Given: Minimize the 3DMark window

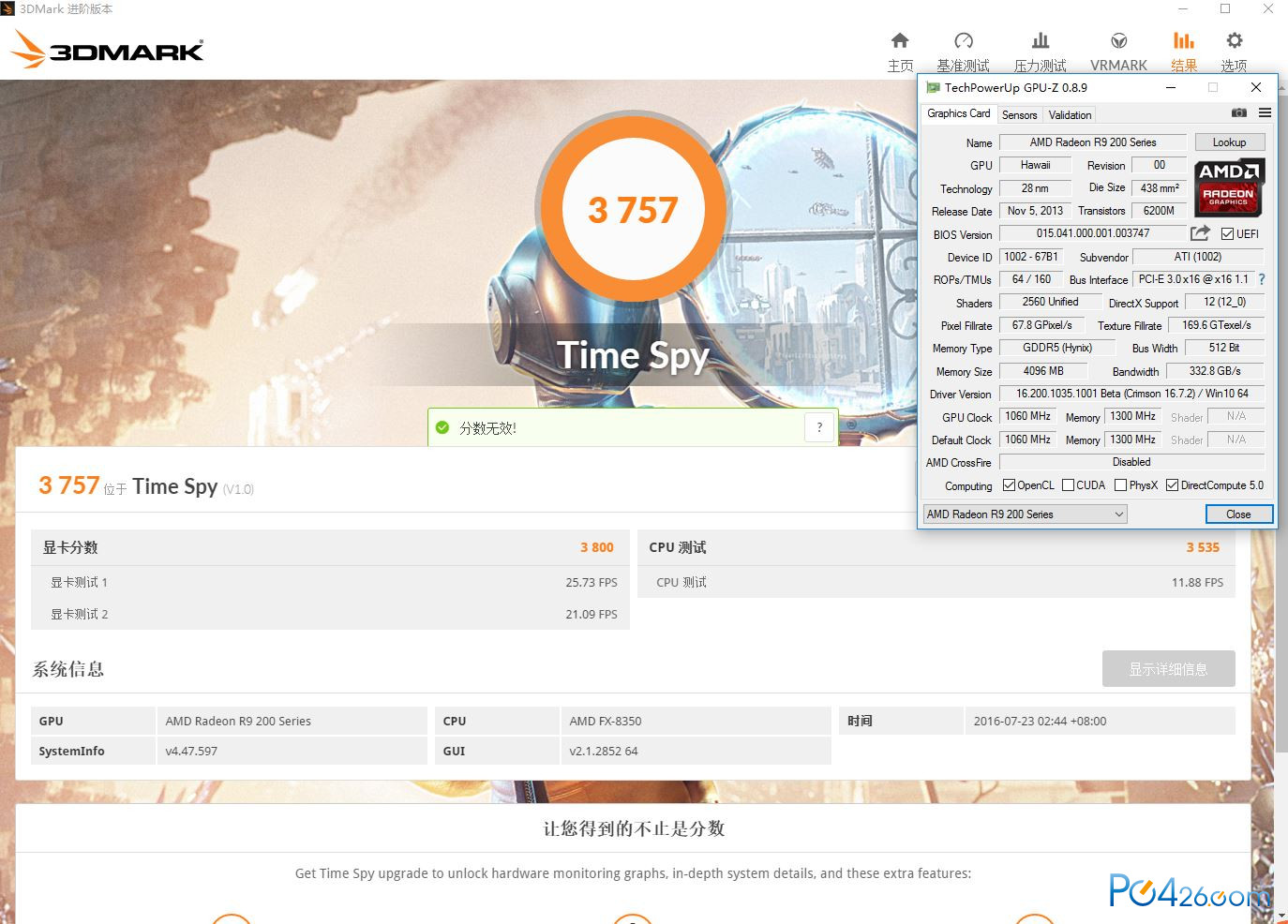Looking at the screenshot, I should 1182,9.
